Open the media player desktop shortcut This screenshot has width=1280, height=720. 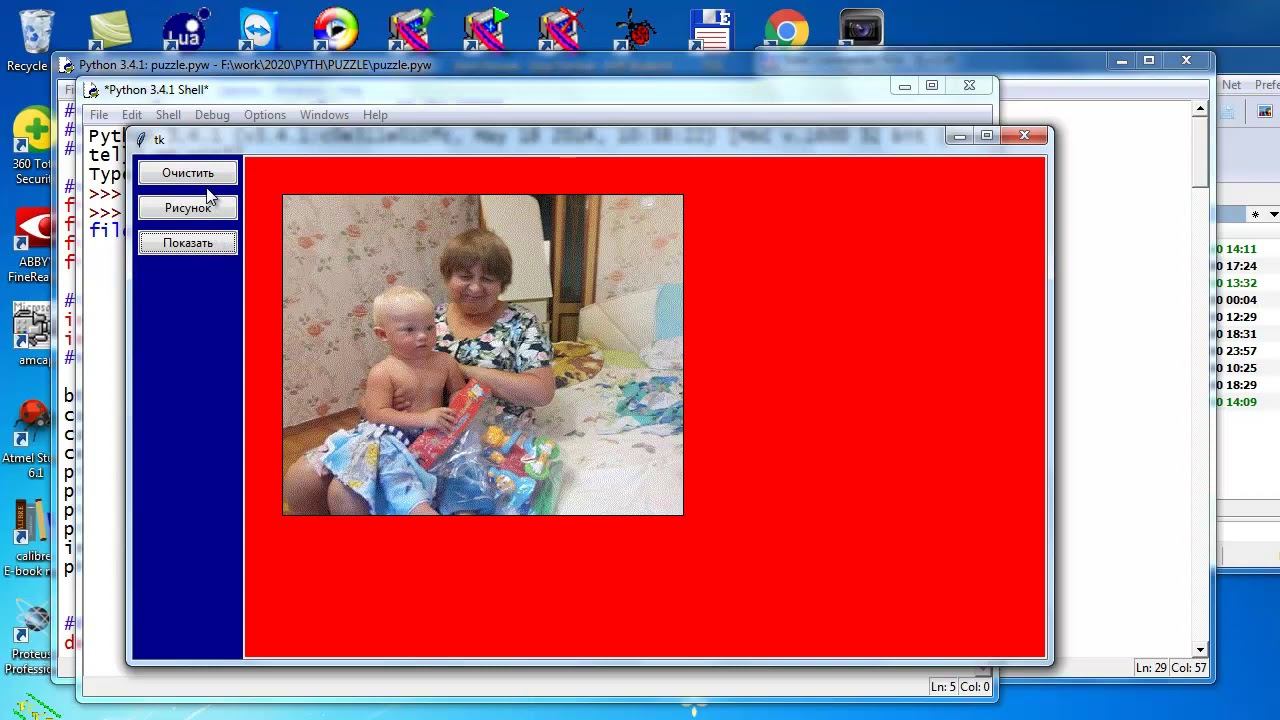pyautogui.click(x=335, y=30)
